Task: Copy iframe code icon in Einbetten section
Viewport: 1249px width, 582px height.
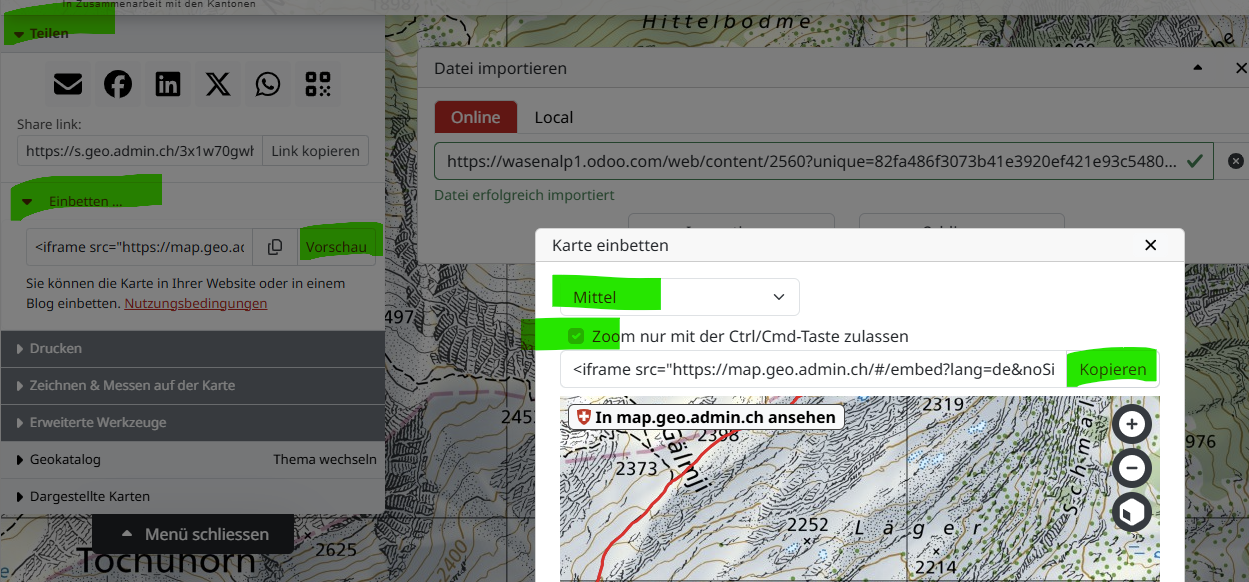Action: [275, 247]
